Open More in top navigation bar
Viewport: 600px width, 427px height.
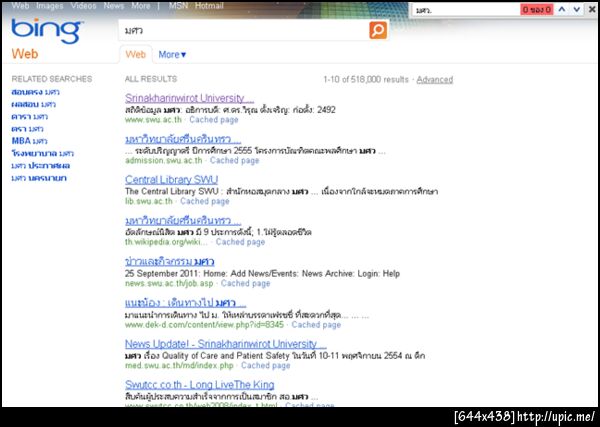point(141,6)
